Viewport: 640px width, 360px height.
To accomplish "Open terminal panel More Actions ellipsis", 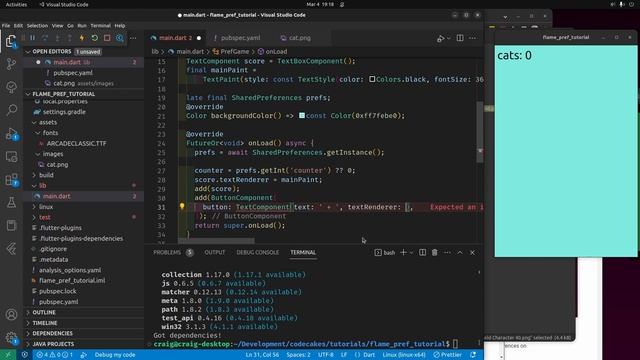I will coord(447,253).
